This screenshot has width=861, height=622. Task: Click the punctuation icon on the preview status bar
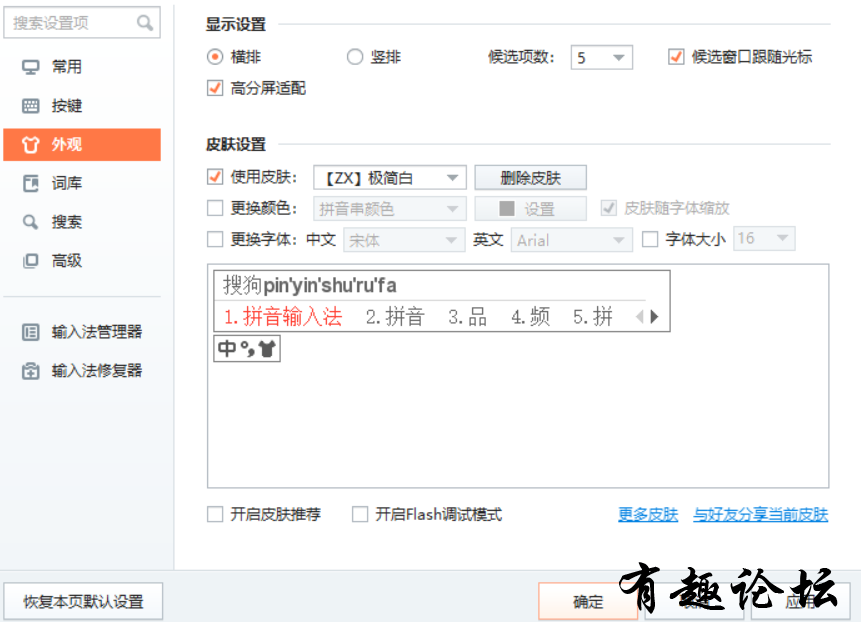[x=248, y=349]
